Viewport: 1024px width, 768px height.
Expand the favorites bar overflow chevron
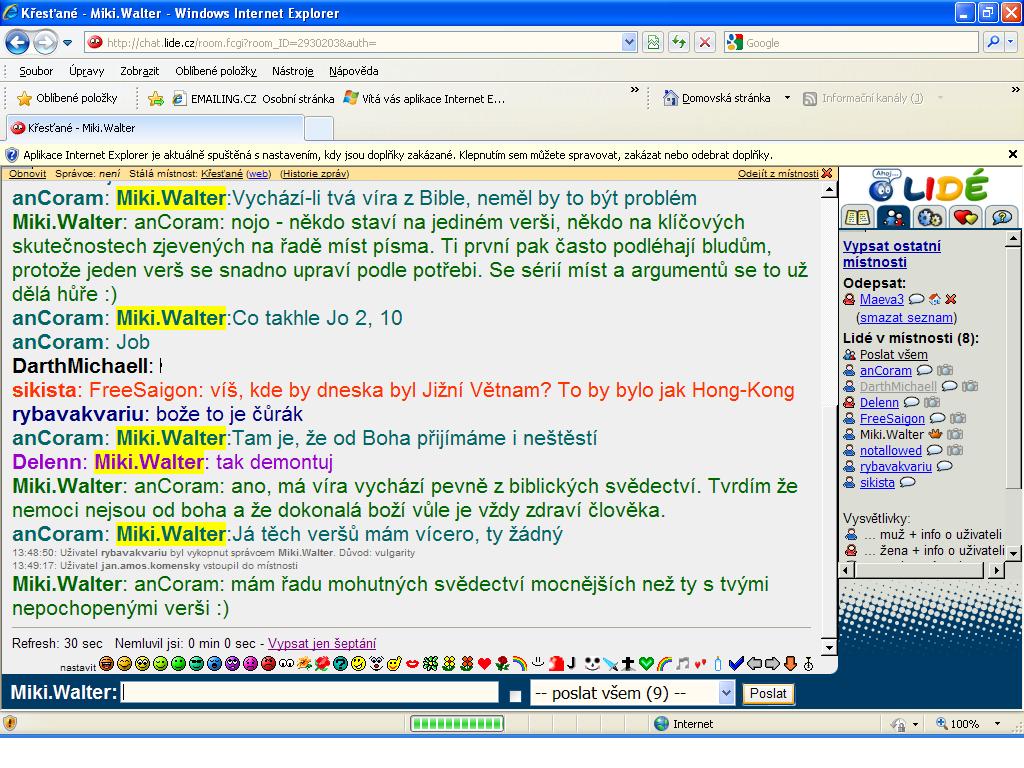pos(634,89)
